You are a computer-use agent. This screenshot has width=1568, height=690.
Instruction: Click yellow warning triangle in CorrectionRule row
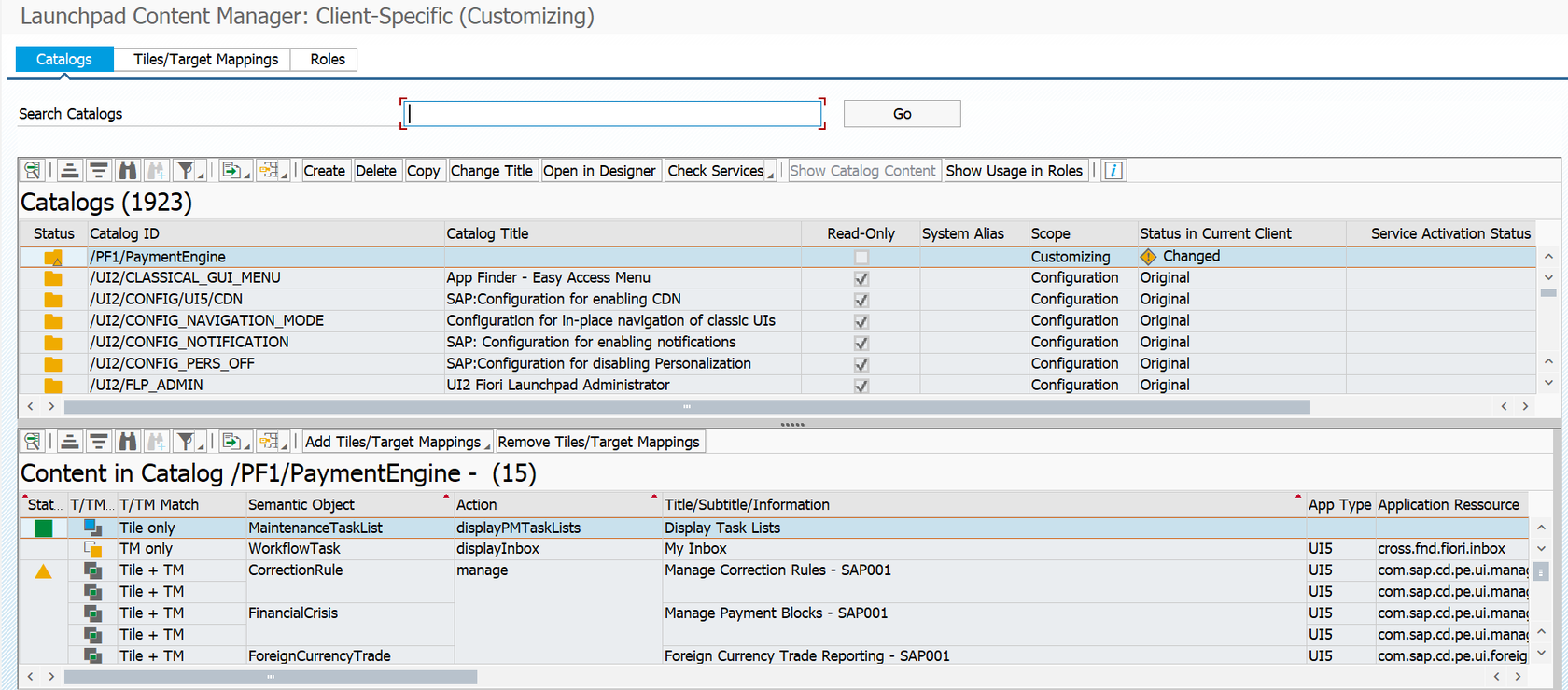(43, 571)
